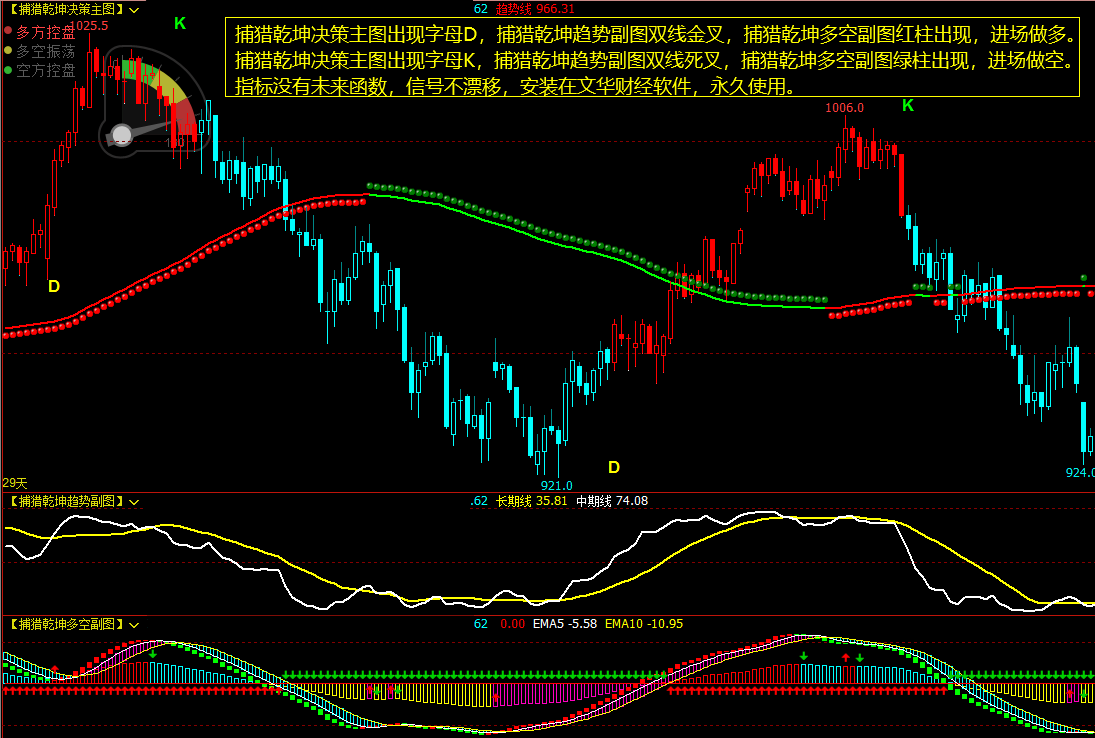Viewport: 1095px width, 738px height.
Task: Click the yellow dot beside 多空振荡
Action: click(8, 50)
